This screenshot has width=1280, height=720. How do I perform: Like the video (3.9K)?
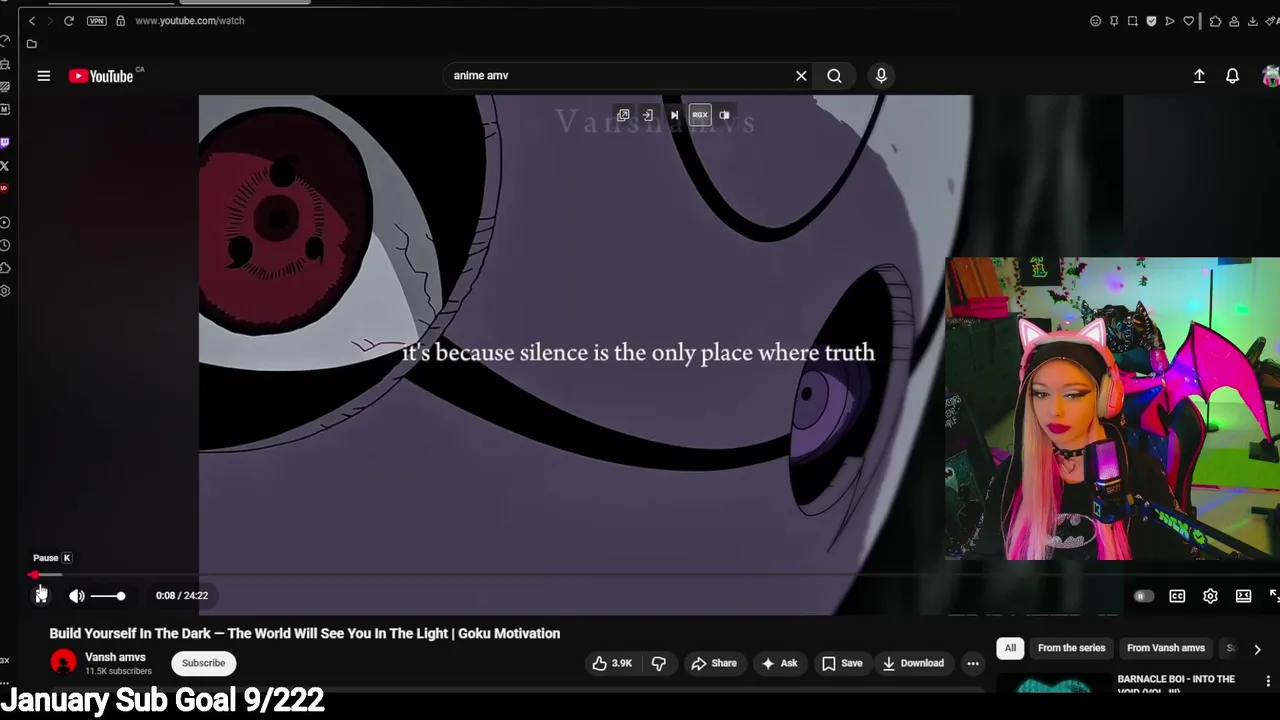612,663
